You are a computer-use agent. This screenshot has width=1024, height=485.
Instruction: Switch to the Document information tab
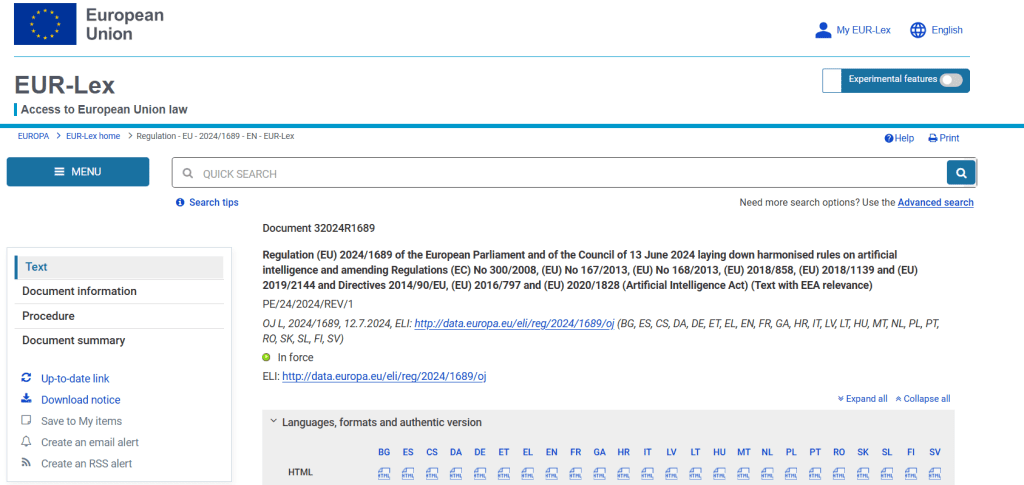pos(119,291)
